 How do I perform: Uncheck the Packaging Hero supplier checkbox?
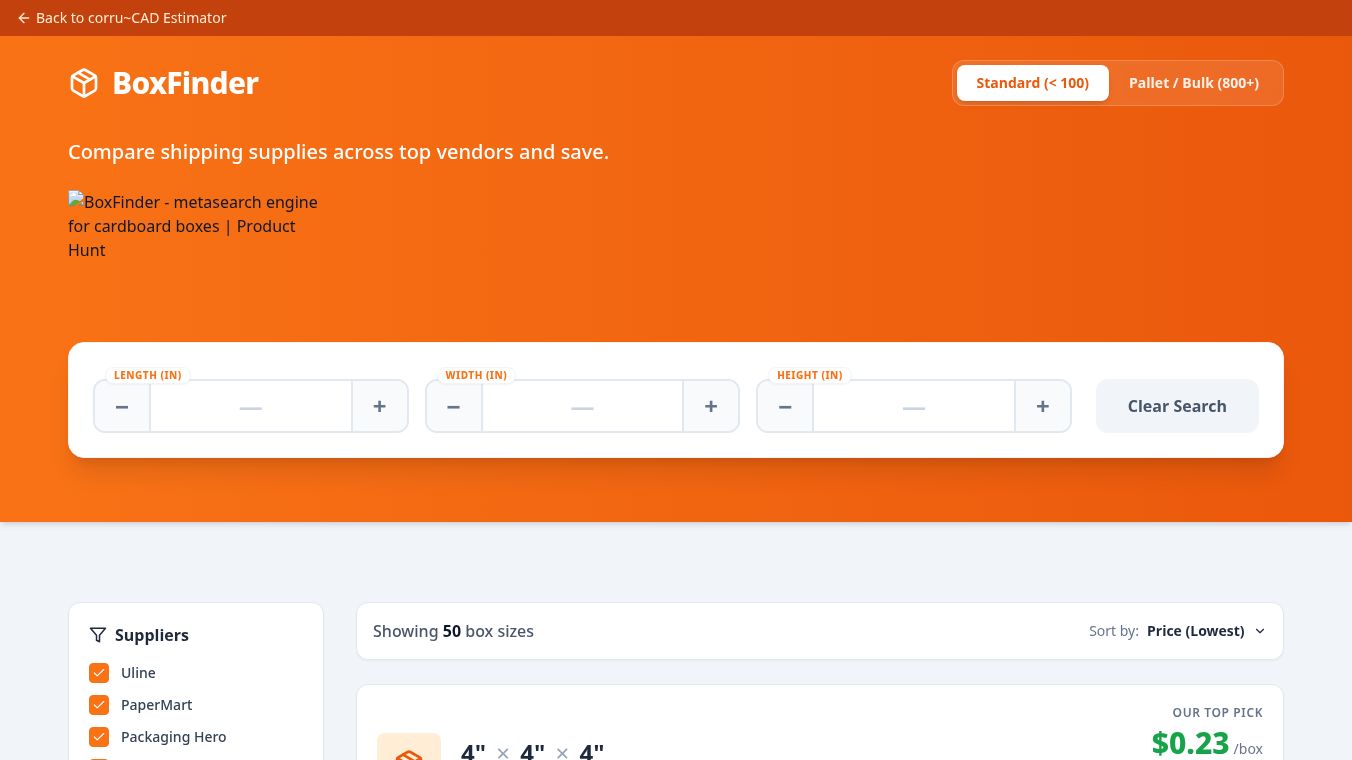[x=99, y=737]
